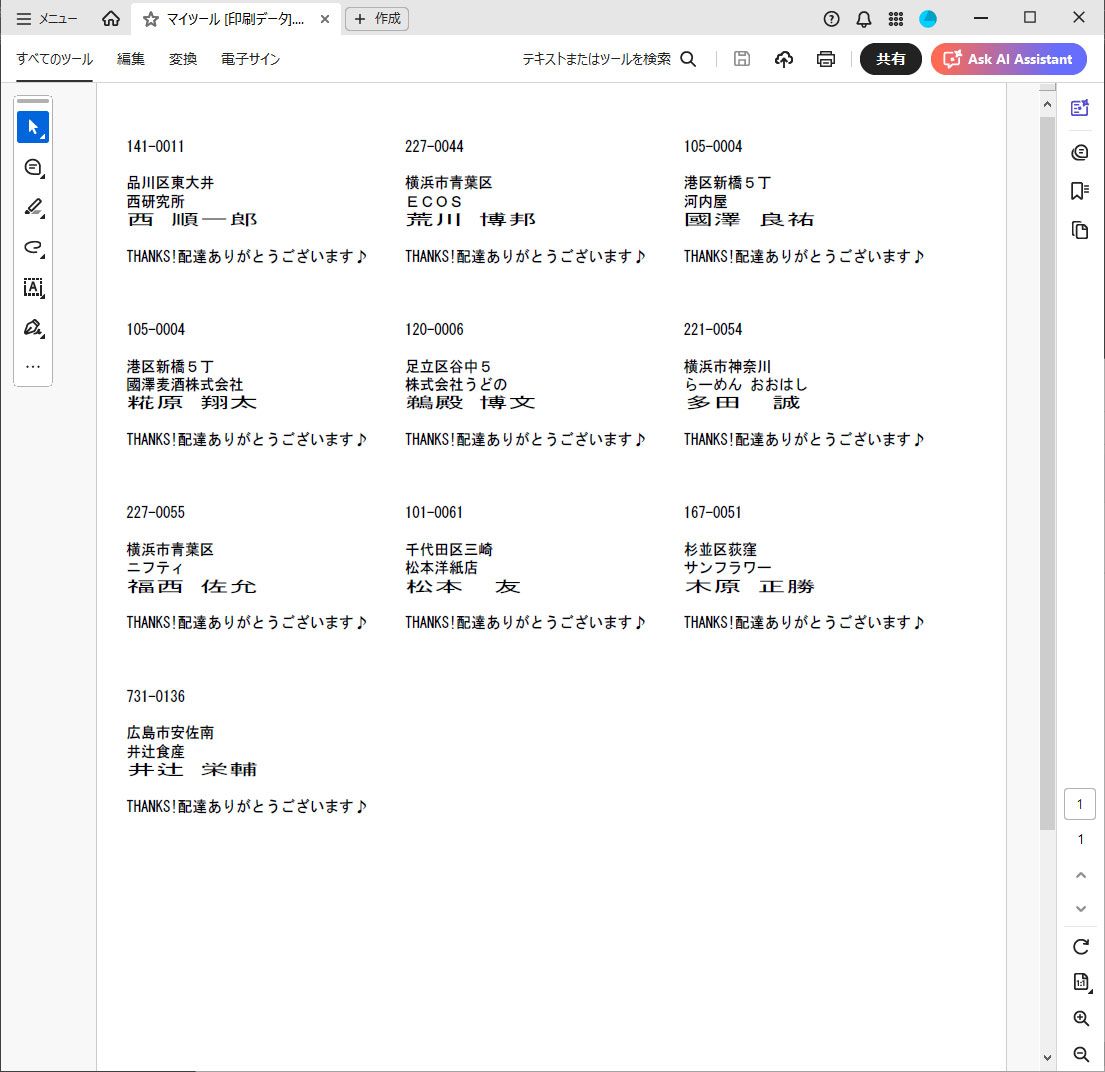Open the notifications bell icon
1105x1072 pixels.
[x=863, y=19]
